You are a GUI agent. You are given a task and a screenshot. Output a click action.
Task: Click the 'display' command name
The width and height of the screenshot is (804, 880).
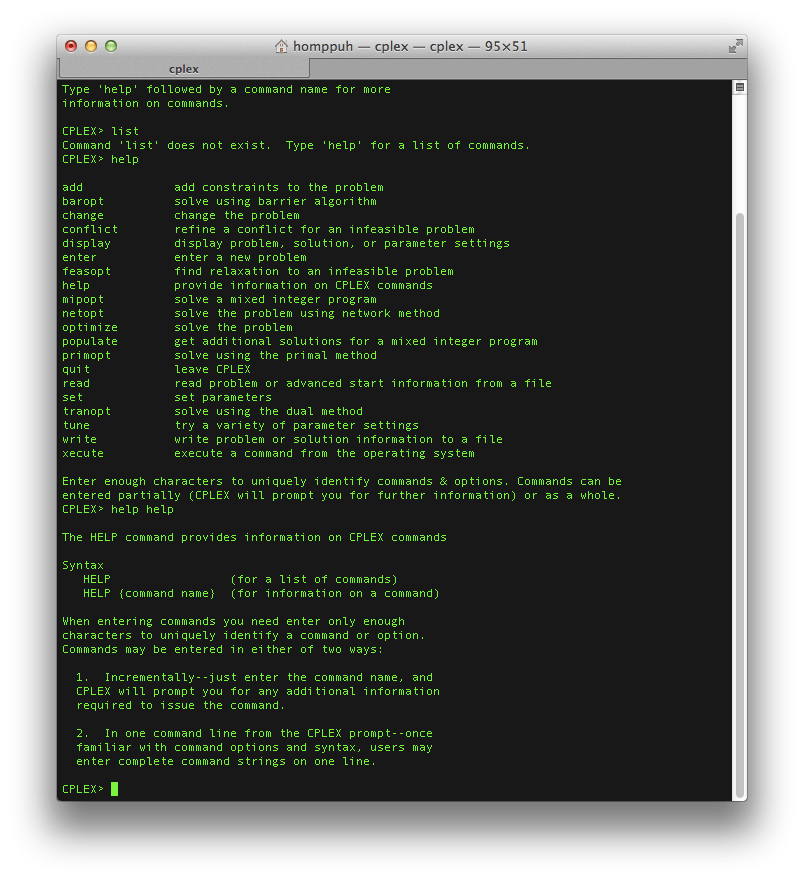[86, 244]
